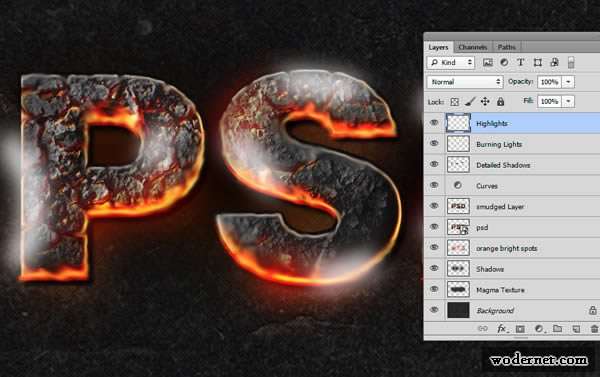Lock image pixels brush icon

pos(470,101)
